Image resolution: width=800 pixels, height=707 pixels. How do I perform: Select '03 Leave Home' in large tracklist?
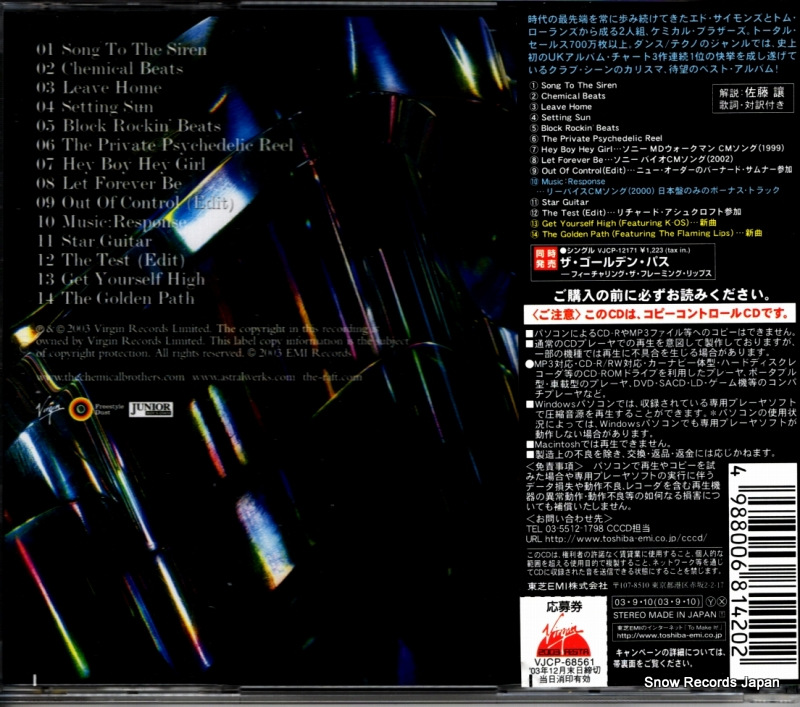(x=99, y=88)
